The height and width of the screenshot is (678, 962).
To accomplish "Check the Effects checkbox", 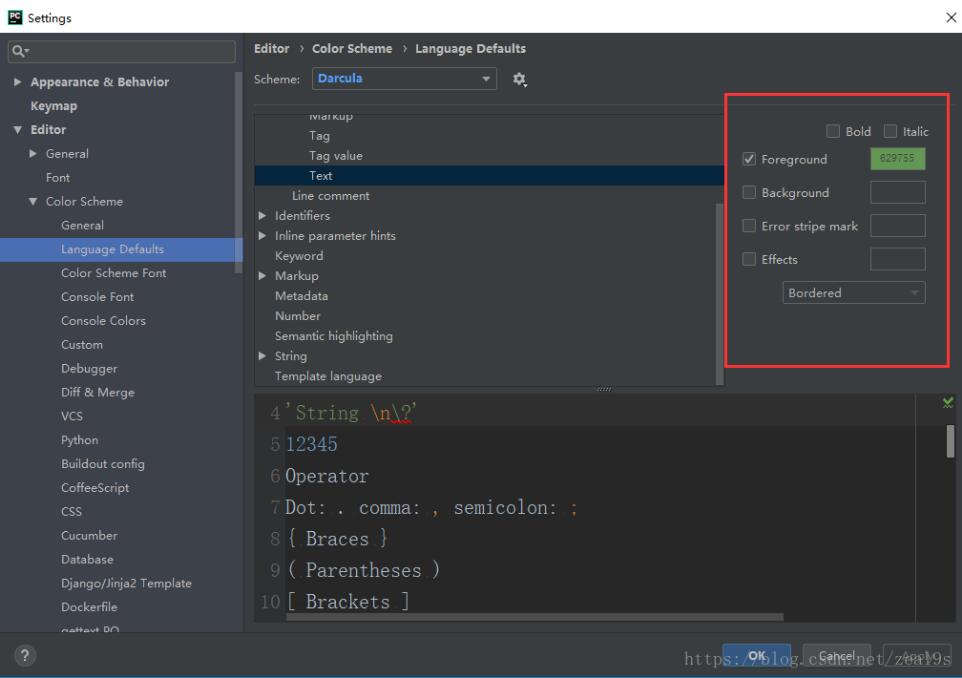I will click(x=748, y=259).
